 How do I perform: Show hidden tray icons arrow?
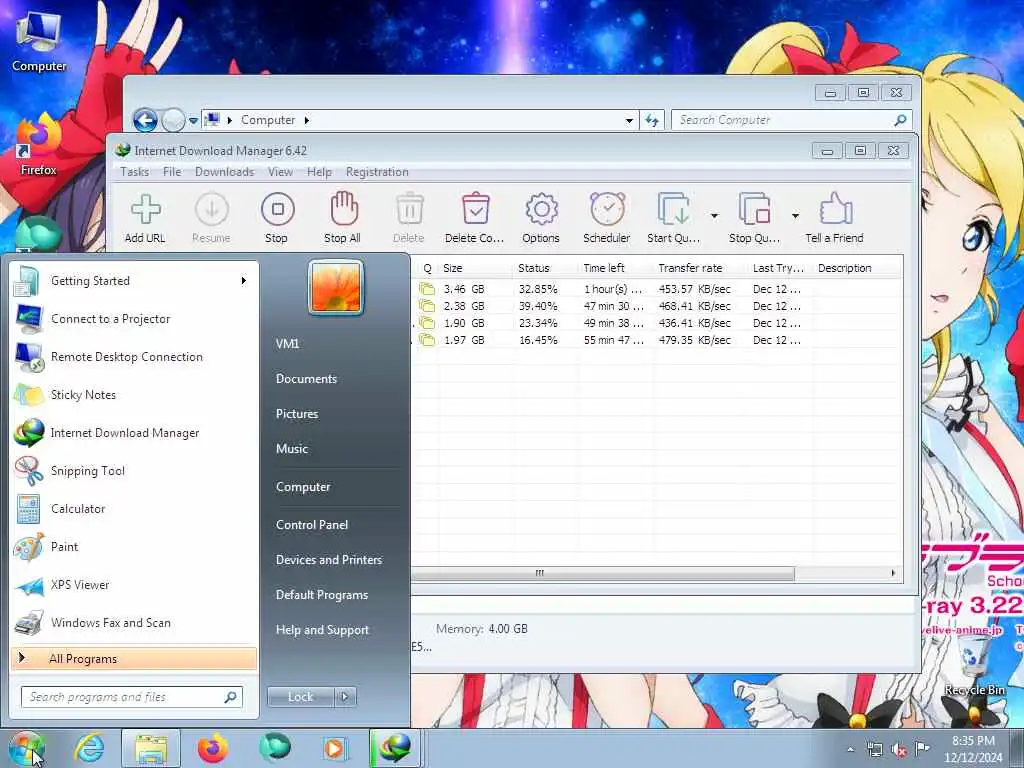[x=850, y=749]
